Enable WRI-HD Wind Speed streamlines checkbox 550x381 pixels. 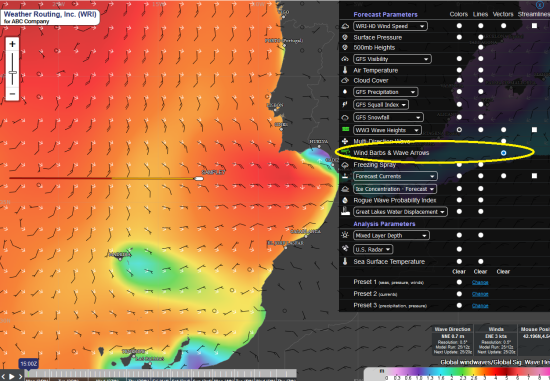point(534,26)
